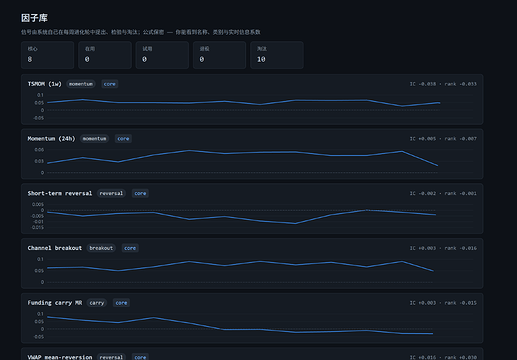Viewport: 517px width, 360px height.
Task: Click the momentum tag beside TSMOM (1w)
Action: coord(81,84)
